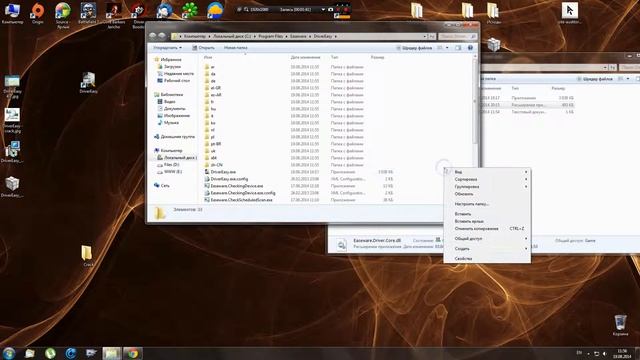
Task: Sort by the Дата изменения column header
Action: click(x=305, y=57)
